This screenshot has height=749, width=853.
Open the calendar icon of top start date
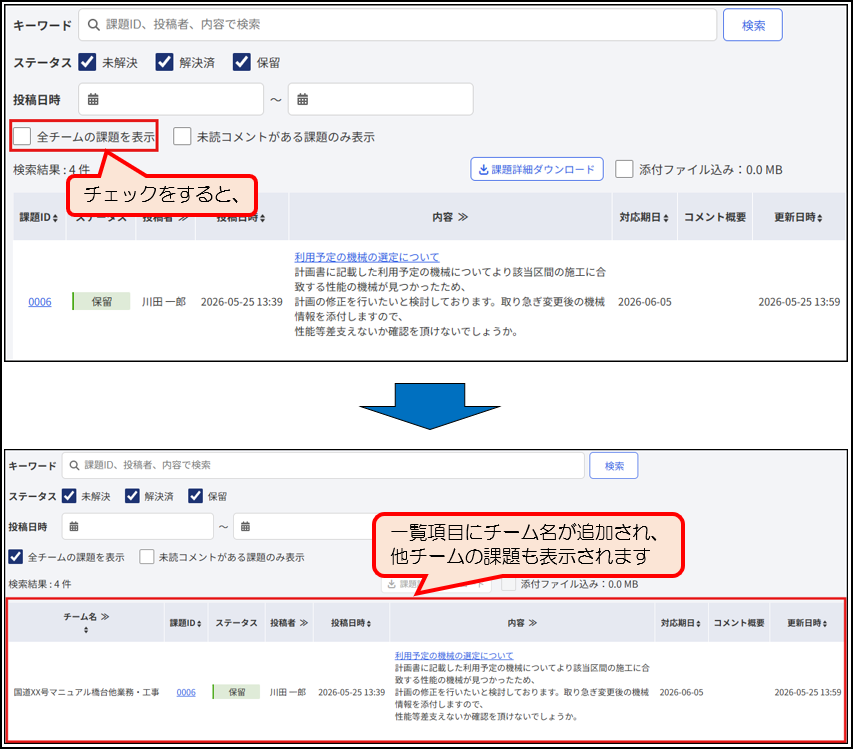tap(93, 100)
